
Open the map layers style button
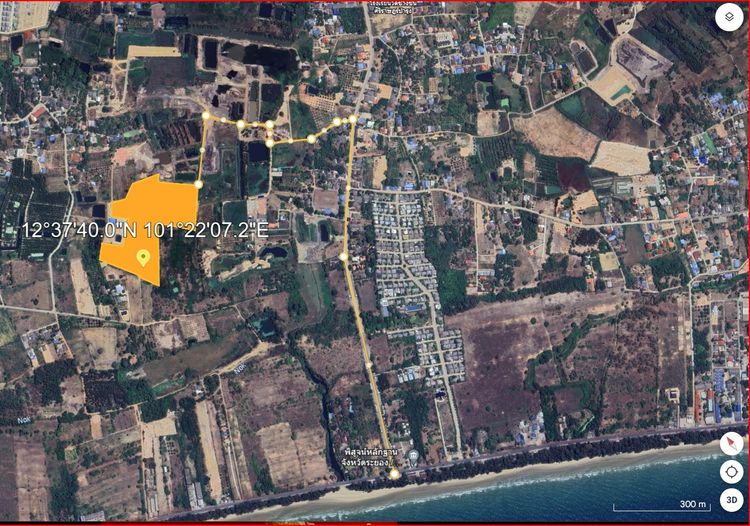pyautogui.click(x=729, y=18)
